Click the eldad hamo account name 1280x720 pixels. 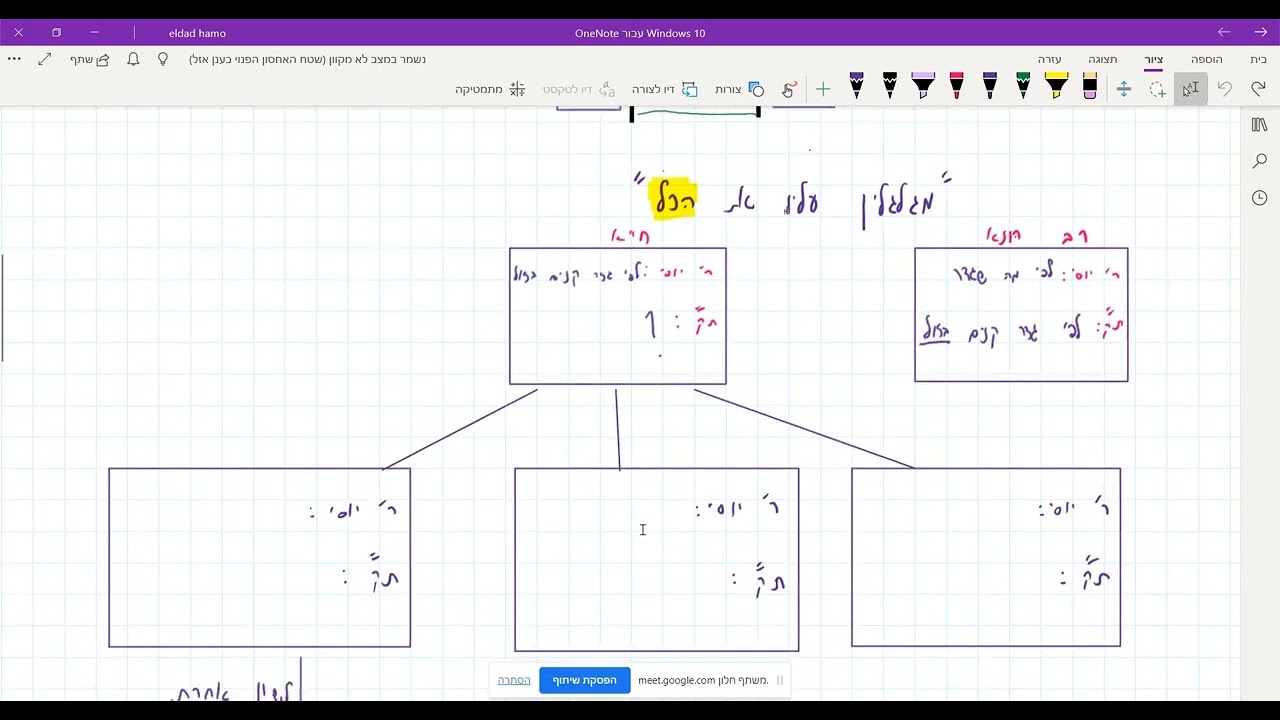pos(197,33)
